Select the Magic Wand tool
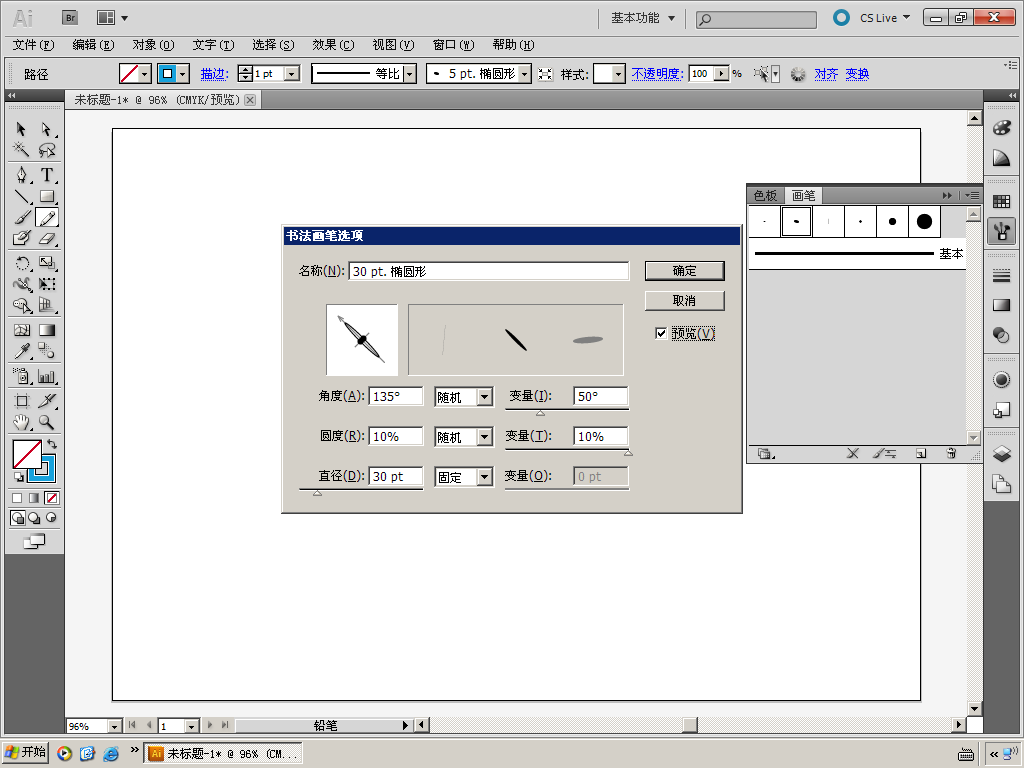 [21, 151]
